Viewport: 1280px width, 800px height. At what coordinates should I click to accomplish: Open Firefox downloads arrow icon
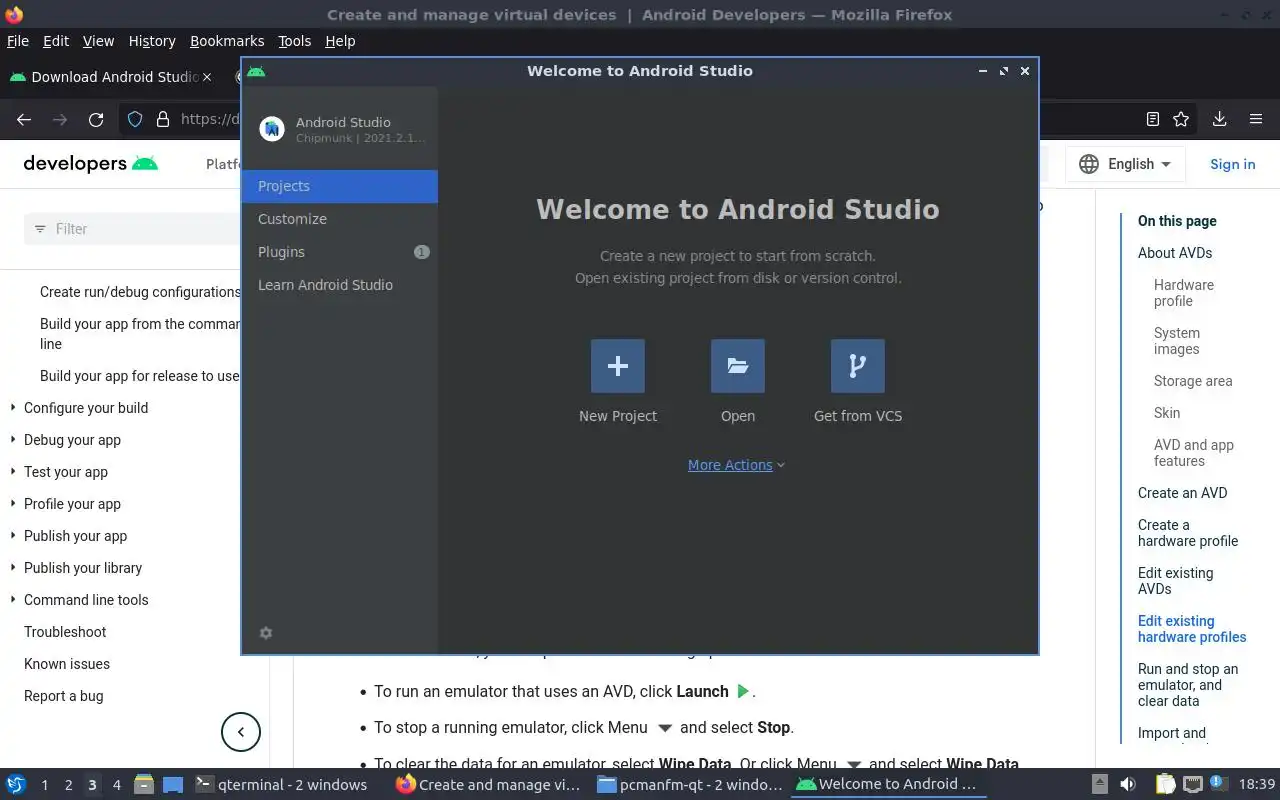[1219, 119]
